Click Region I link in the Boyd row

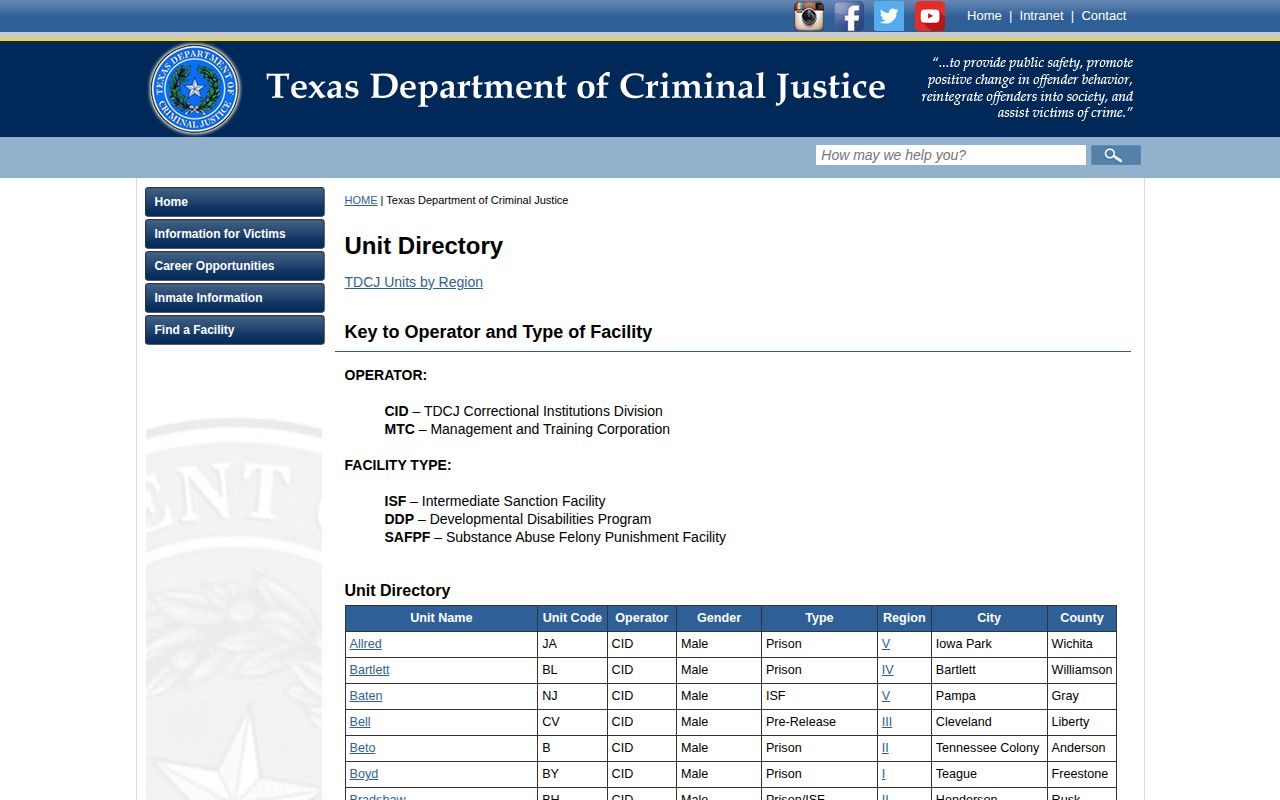tap(884, 774)
